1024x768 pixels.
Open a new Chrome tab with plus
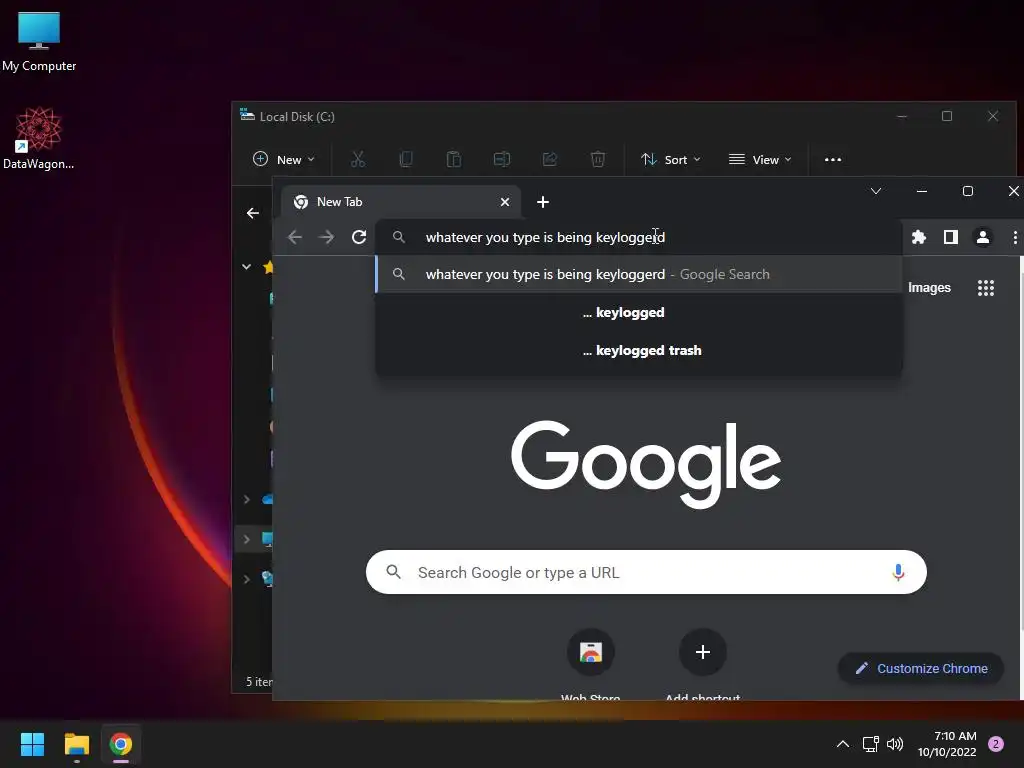[543, 202]
